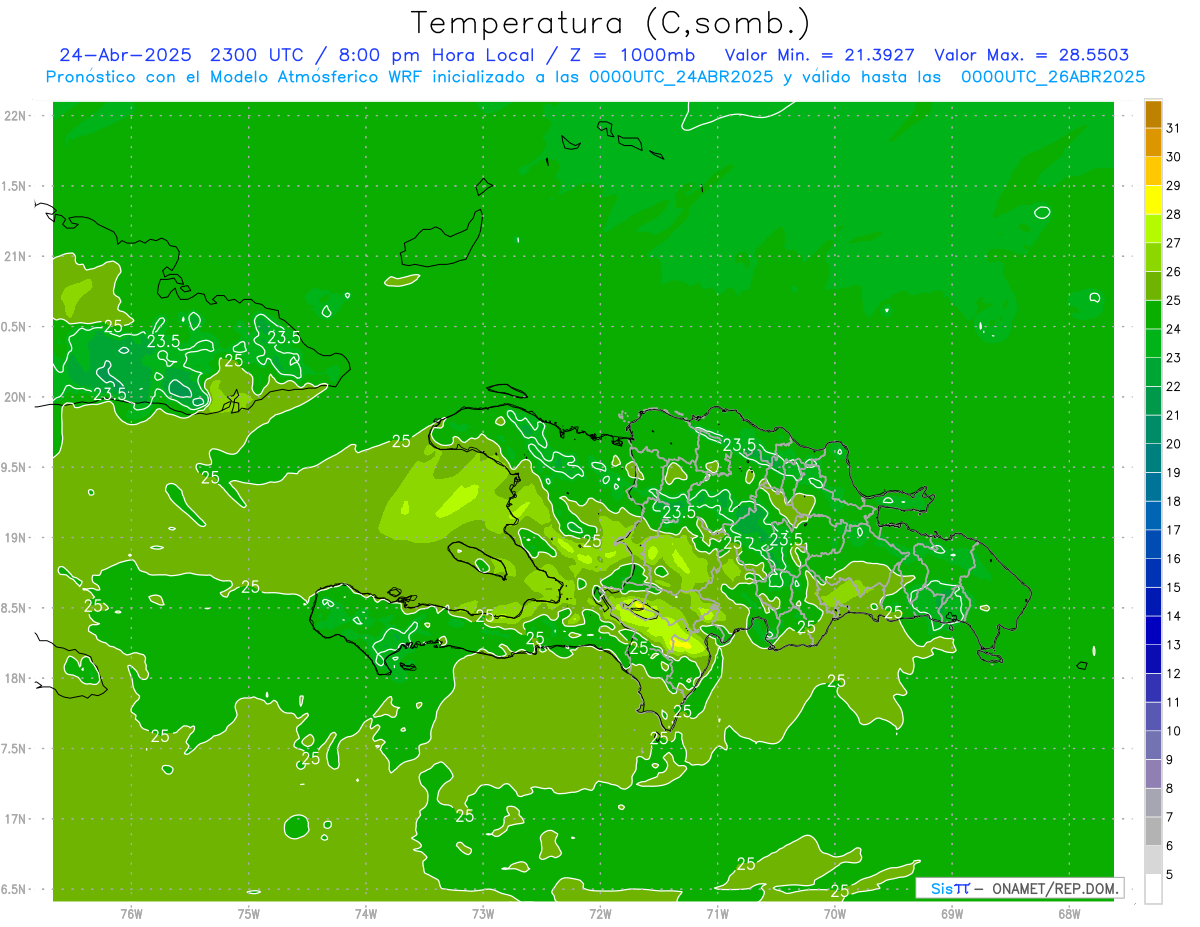
Task: Click the '23' legend scale value
Action: pyautogui.click(x=1173, y=357)
